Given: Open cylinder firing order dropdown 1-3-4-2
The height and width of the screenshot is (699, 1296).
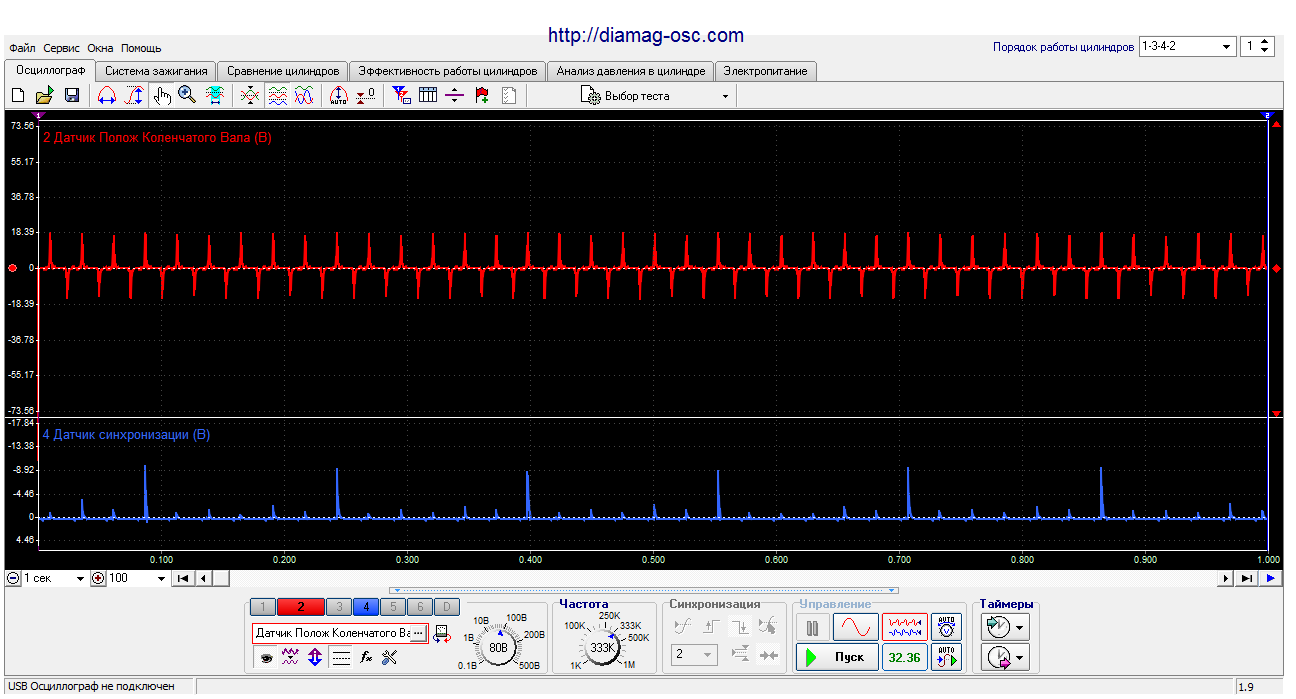Looking at the screenshot, I should point(1187,47).
